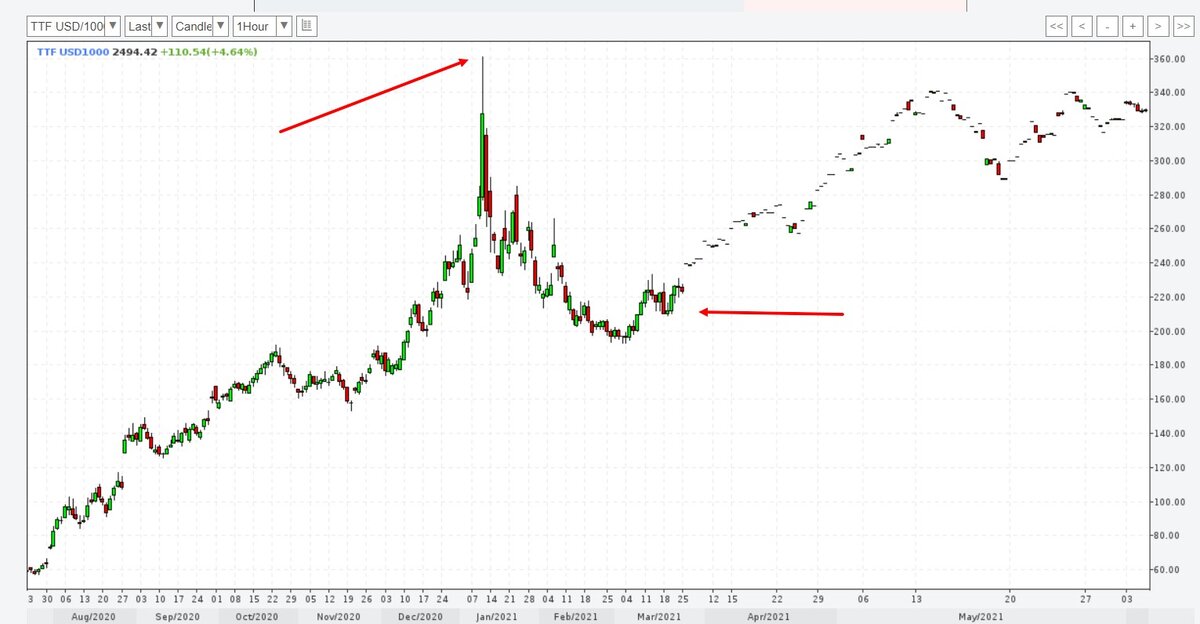The image size is (1200, 624).
Task: Click the 160.00 price axis label
Action: pyautogui.click(x=1169, y=400)
